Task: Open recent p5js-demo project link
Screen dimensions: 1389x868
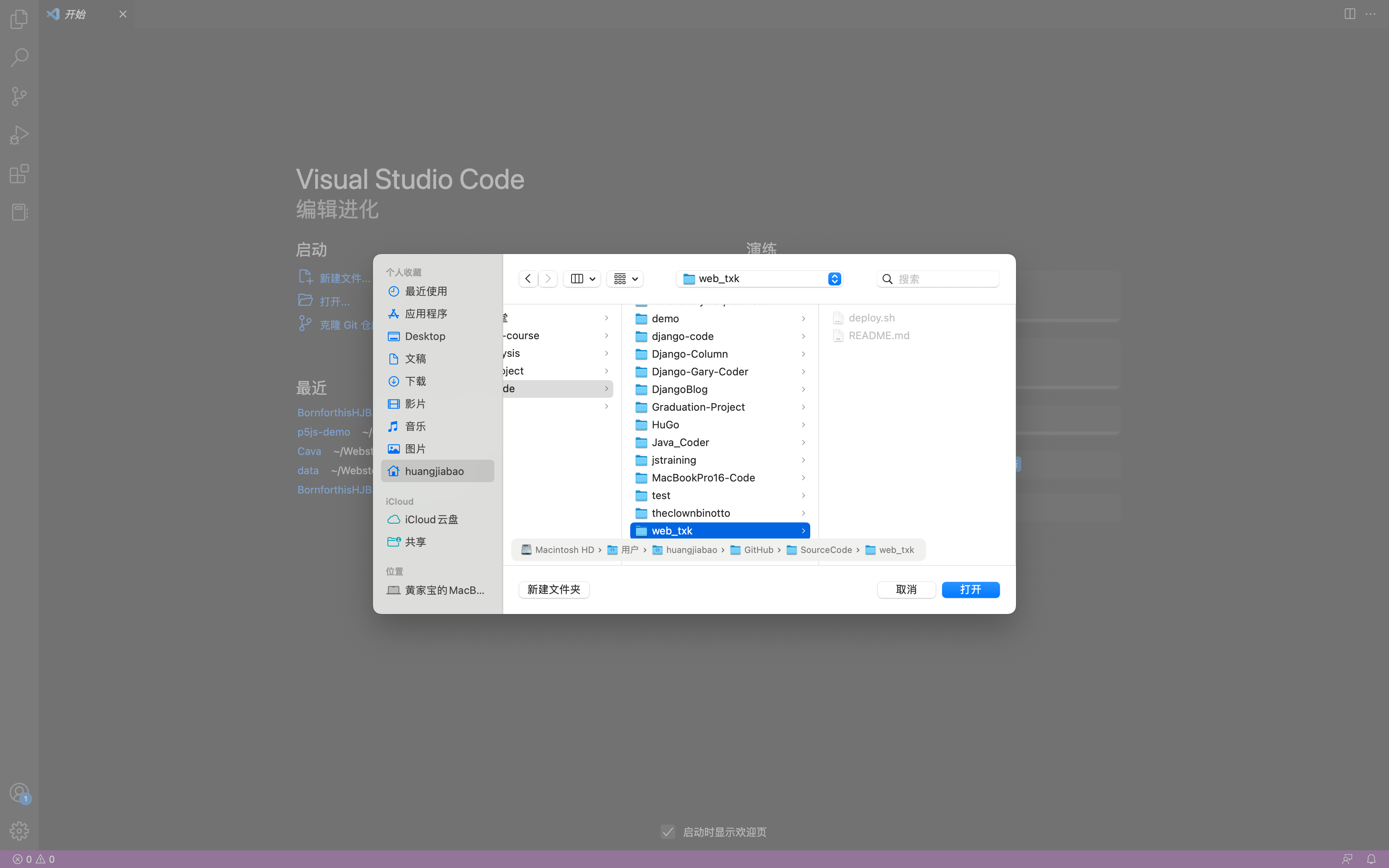Action: coord(324,432)
